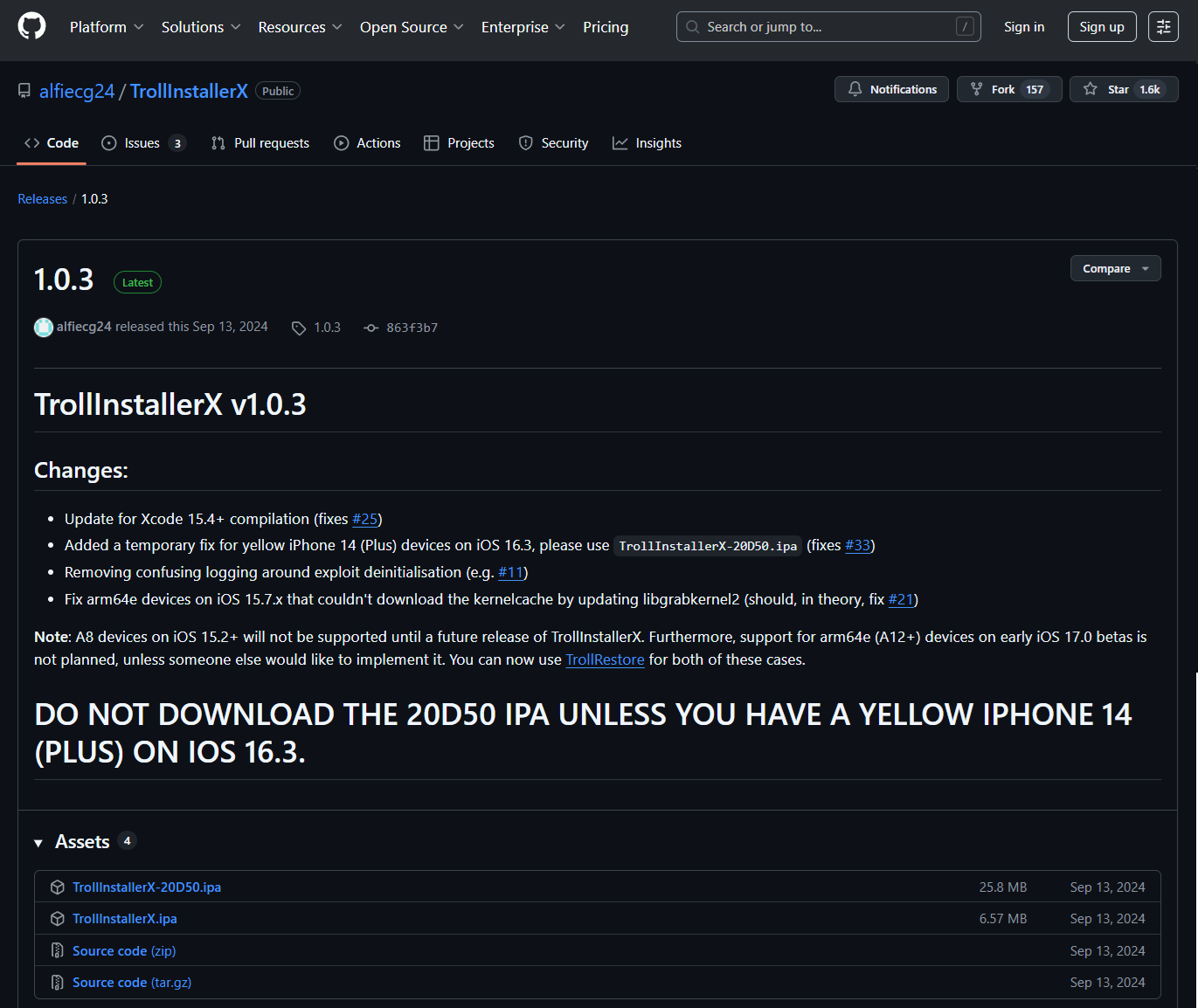
Task: Click the file icon beside Source code (tar.gz)
Action: click(x=58, y=983)
